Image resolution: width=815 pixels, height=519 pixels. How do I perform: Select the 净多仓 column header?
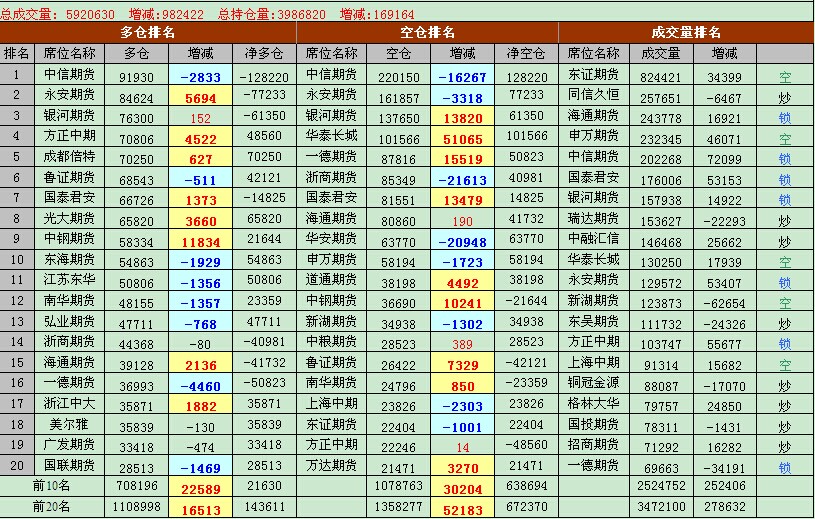pyautogui.click(x=264, y=54)
